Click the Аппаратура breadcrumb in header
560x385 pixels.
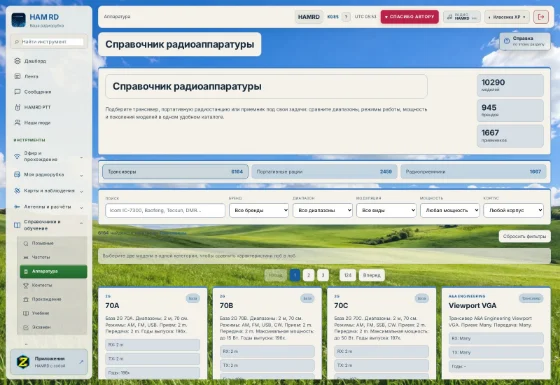[117, 17]
